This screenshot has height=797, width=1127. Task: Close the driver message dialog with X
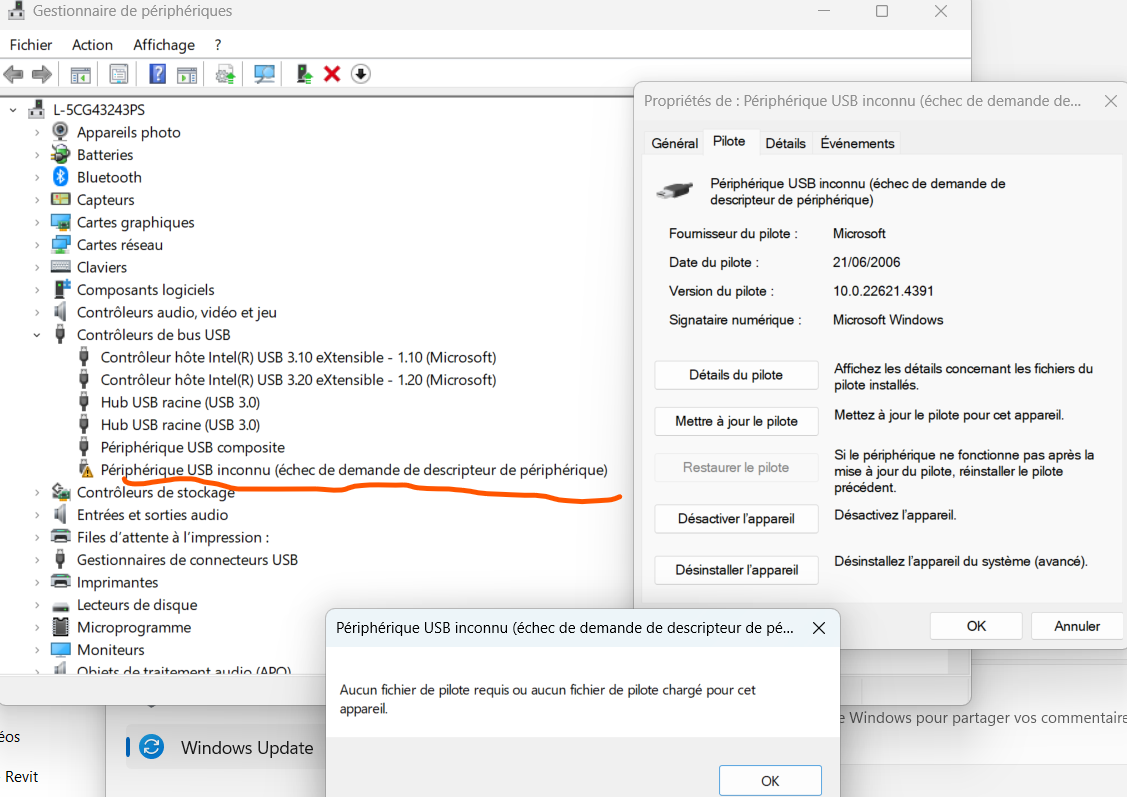(819, 627)
